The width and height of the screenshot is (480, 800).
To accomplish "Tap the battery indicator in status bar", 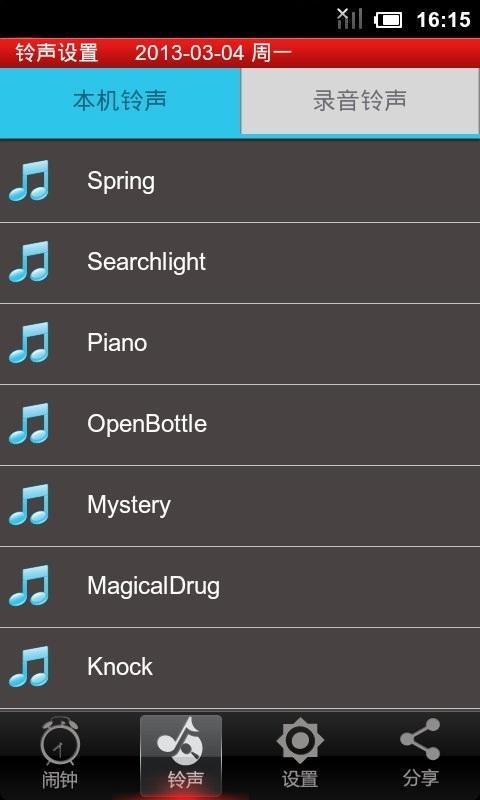I will click(388, 20).
